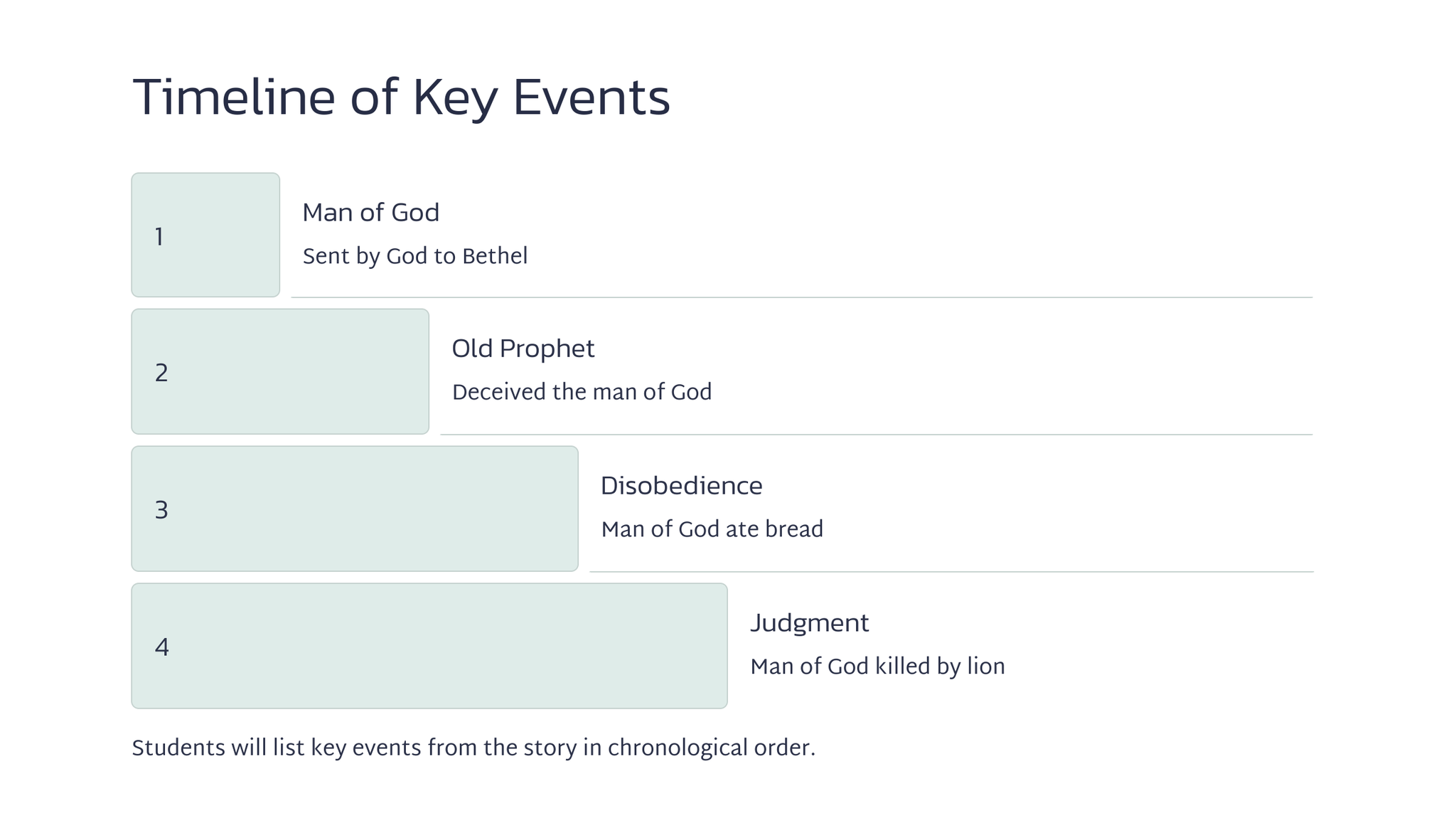Screen dimensions: 1456x828
Task: Select the Judgment heading
Action: pos(809,623)
